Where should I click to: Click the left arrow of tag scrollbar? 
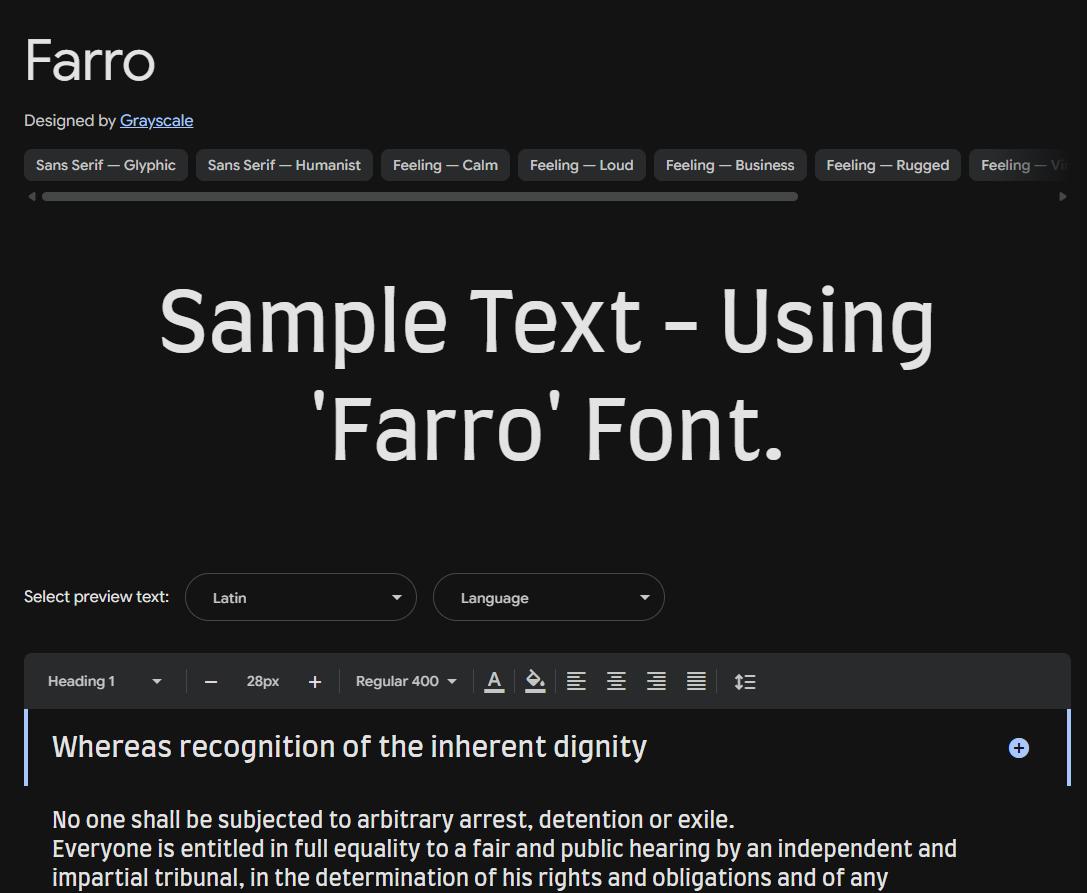tap(31, 197)
